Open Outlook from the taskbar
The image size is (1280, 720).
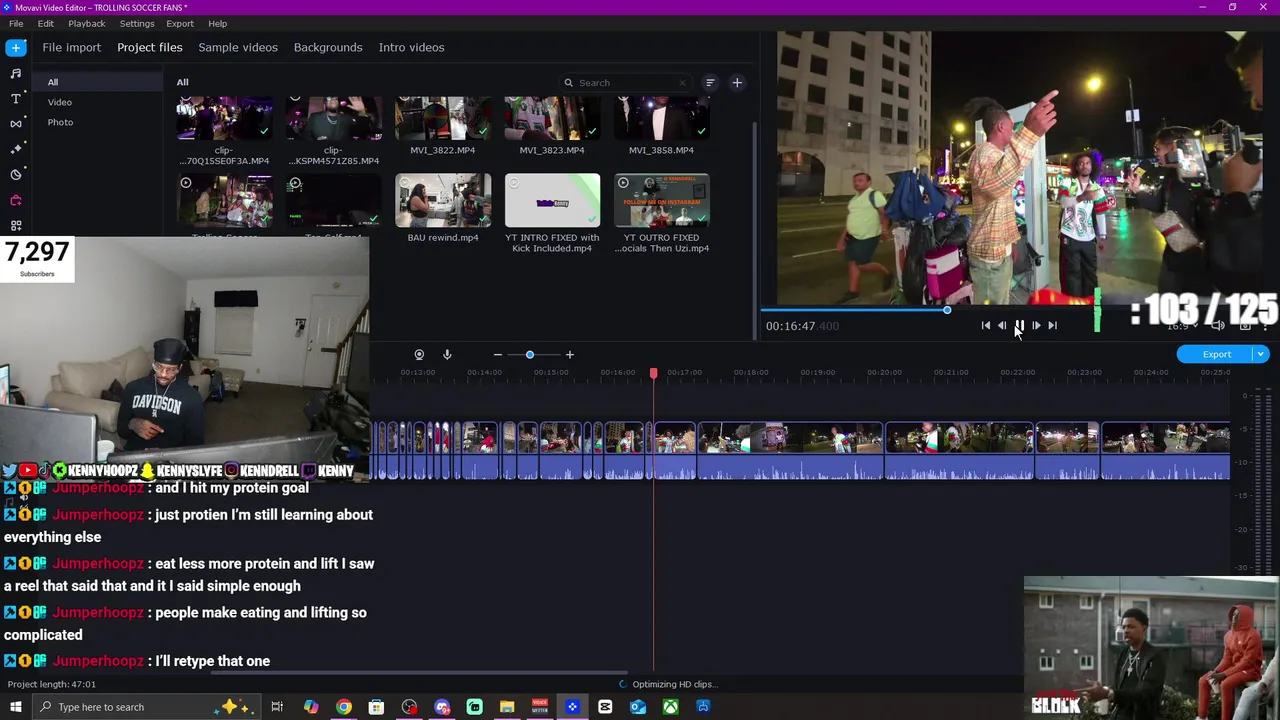click(x=638, y=707)
